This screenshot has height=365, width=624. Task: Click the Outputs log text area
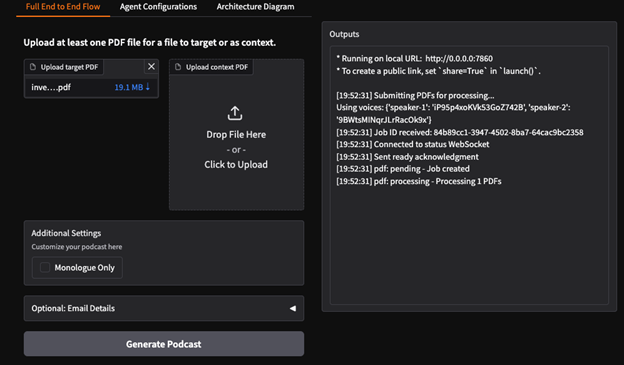tap(469, 175)
